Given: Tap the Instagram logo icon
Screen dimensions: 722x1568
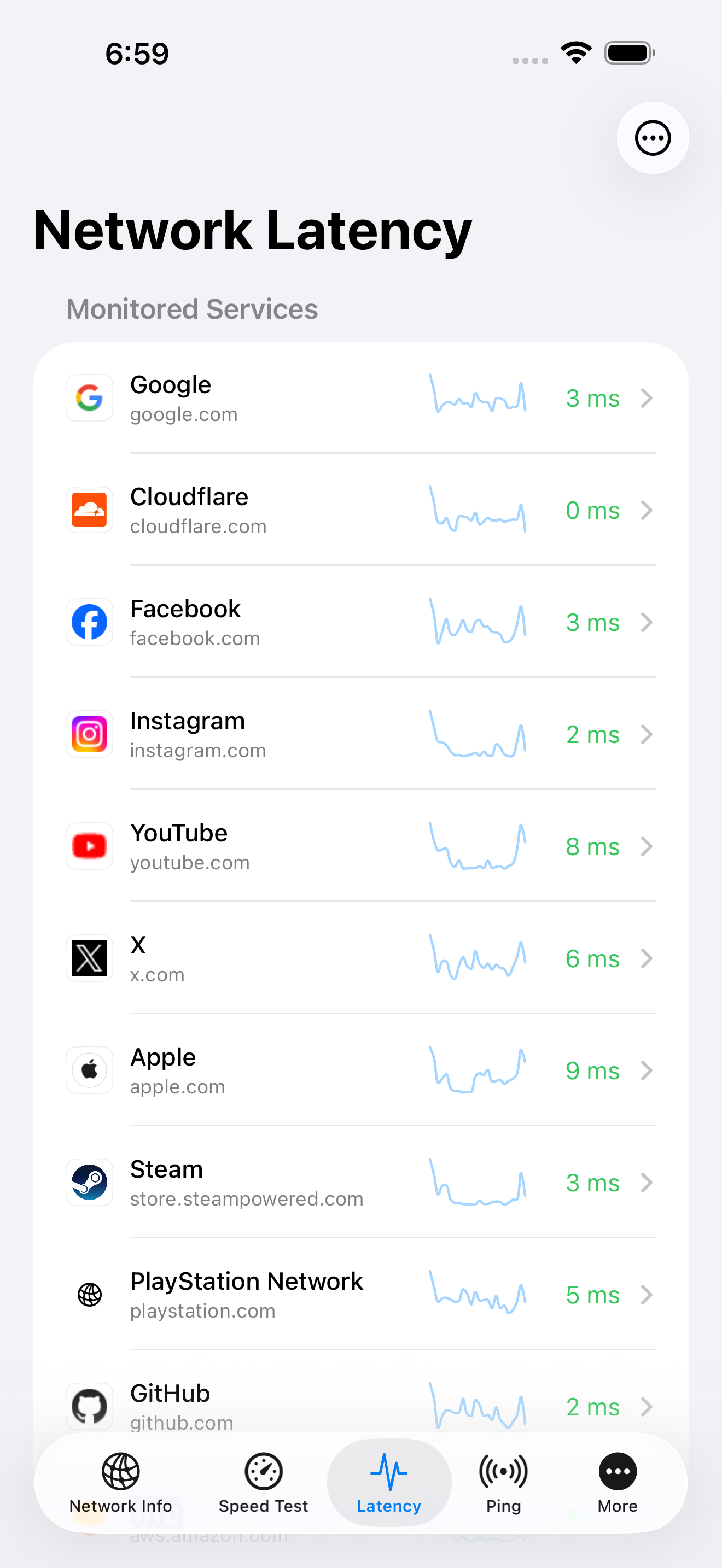Looking at the screenshot, I should (90, 734).
